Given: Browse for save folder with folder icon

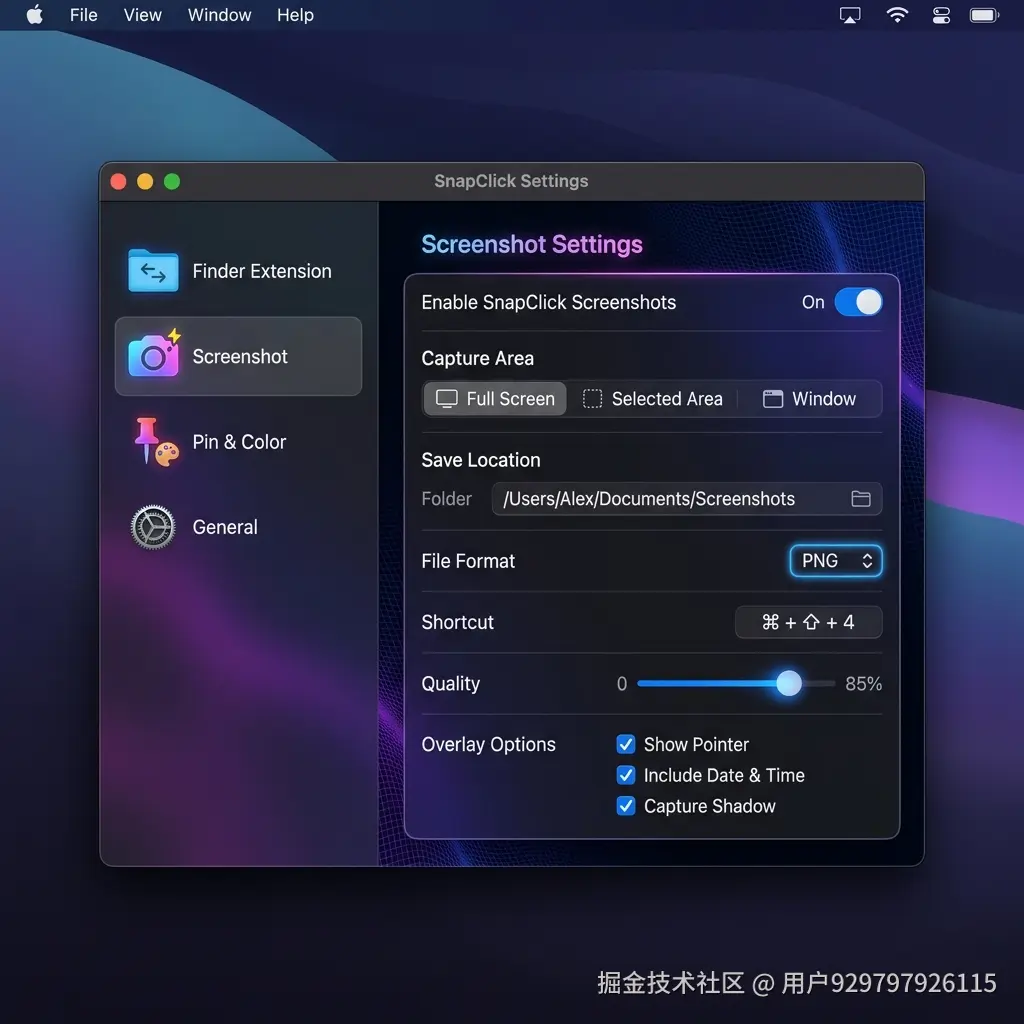Looking at the screenshot, I should (x=861, y=499).
